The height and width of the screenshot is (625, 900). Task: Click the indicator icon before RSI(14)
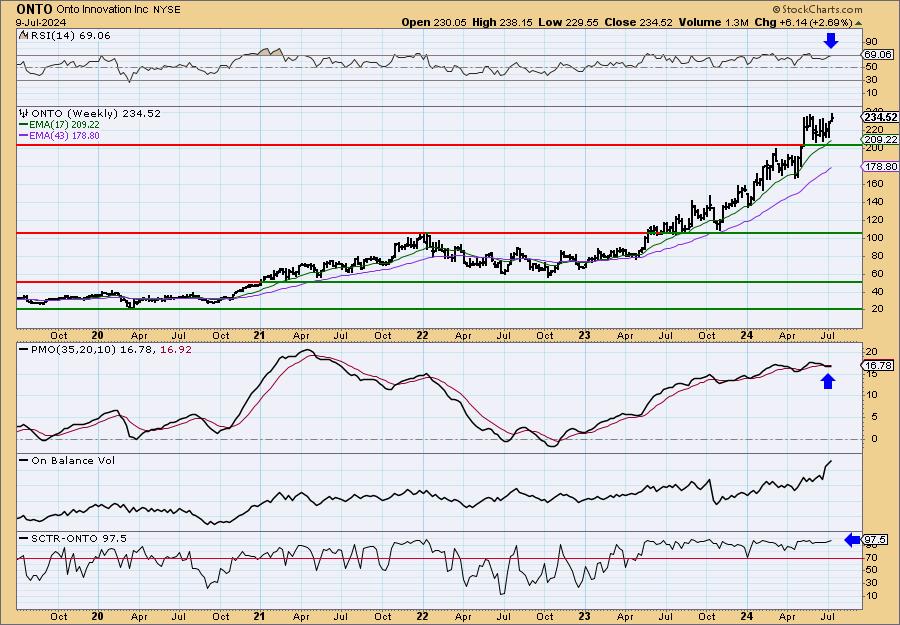[22, 35]
